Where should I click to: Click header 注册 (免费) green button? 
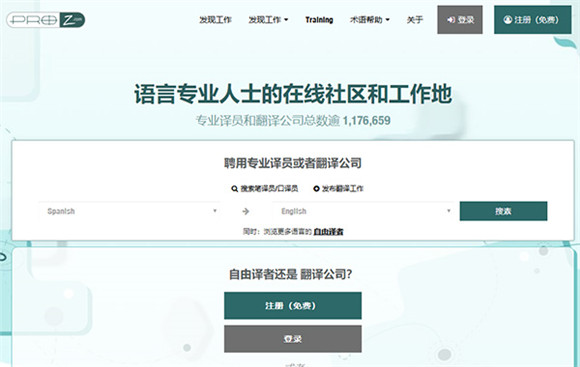533,20
